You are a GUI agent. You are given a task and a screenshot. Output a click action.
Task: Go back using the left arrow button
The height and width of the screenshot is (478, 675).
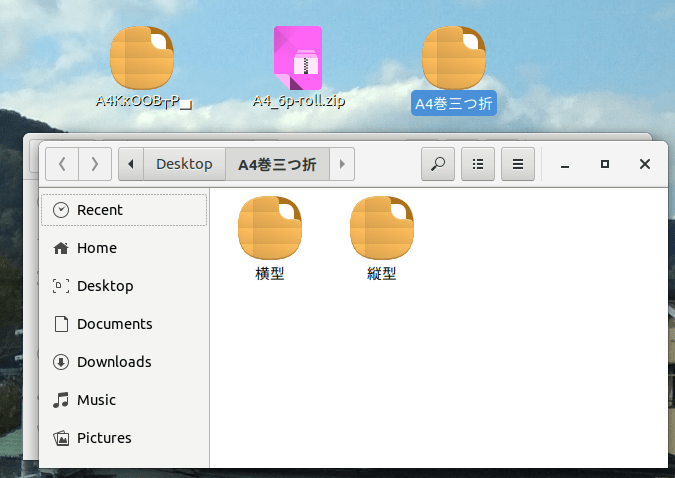tap(62, 164)
